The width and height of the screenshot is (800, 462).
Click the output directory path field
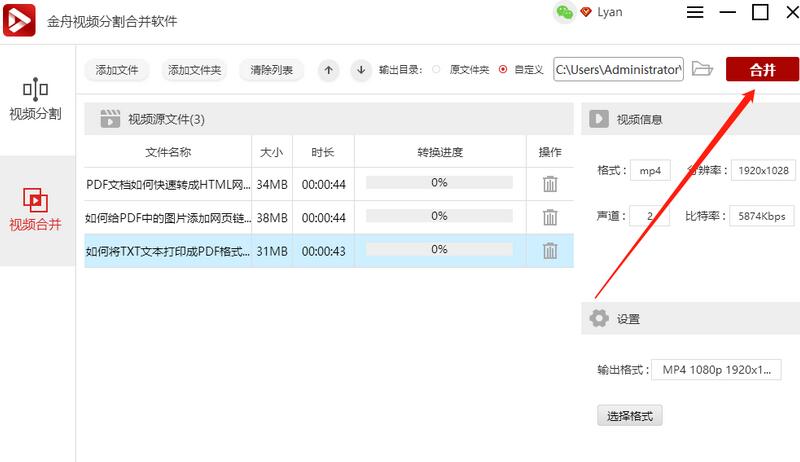click(618, 70)
